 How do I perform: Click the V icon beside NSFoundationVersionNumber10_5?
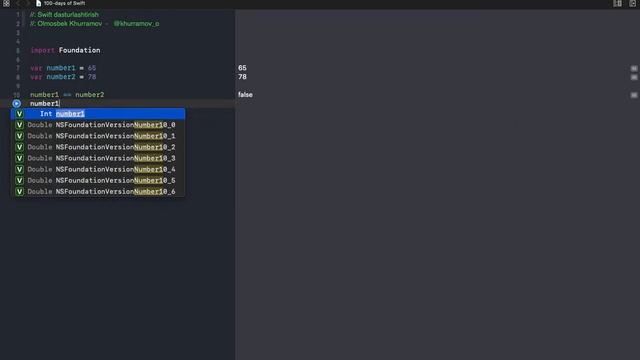(19, 180)
